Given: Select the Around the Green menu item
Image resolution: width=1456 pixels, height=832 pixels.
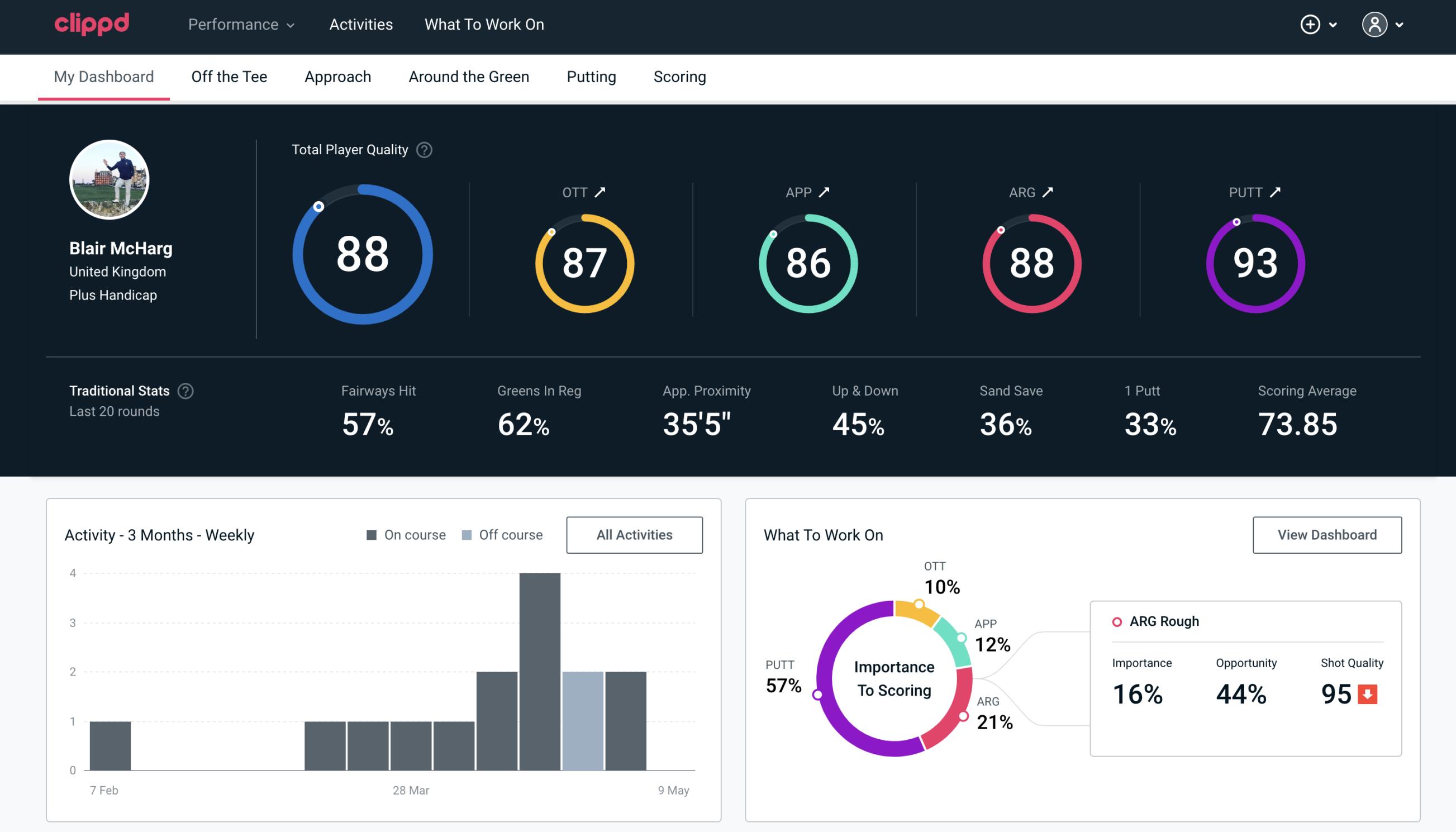Looking at the screenshot, I should click(468, 76).
